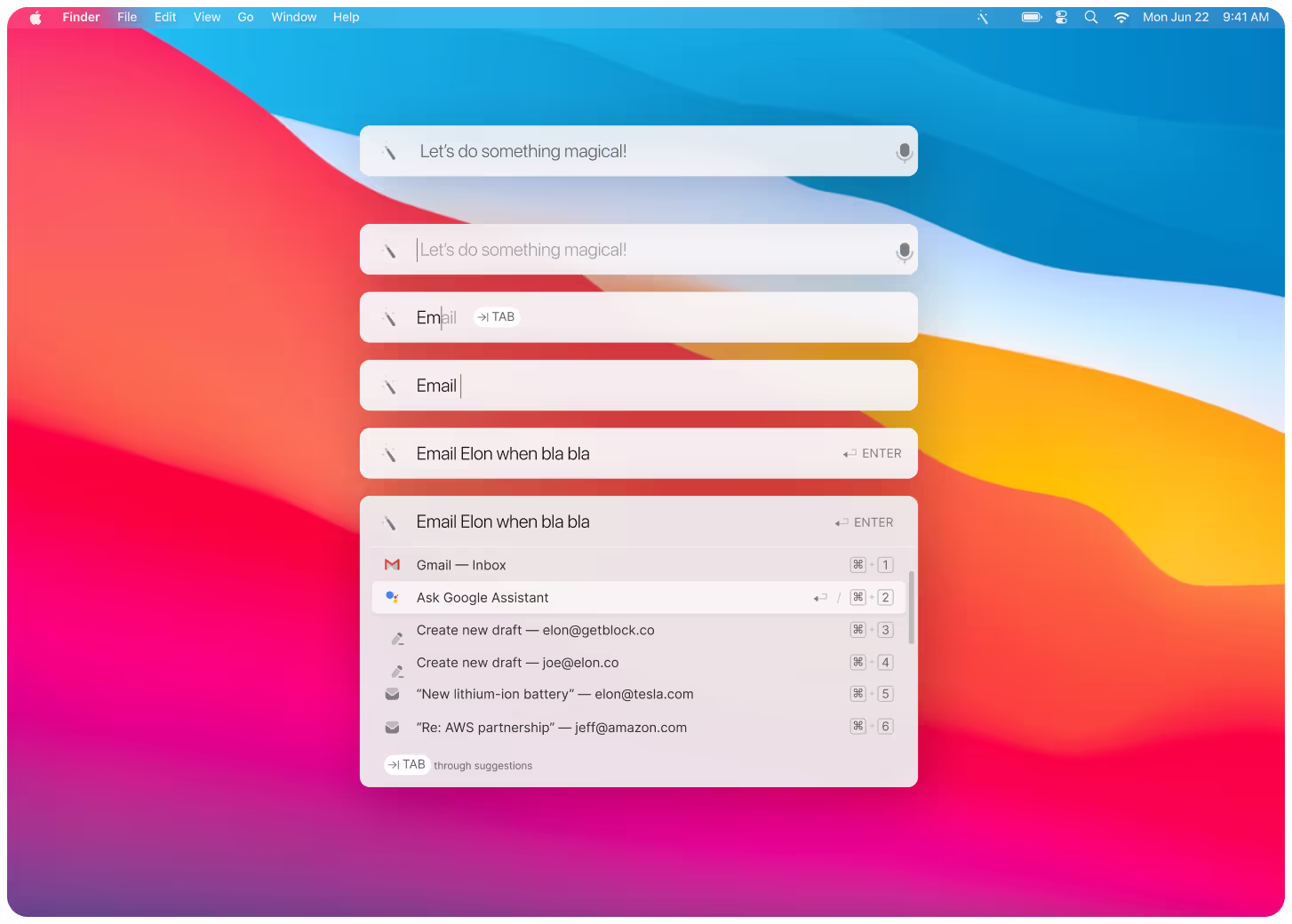1292x924 pixels.
Task: Open the 'Re: AWS partnership' email
Action: (638, 728)
